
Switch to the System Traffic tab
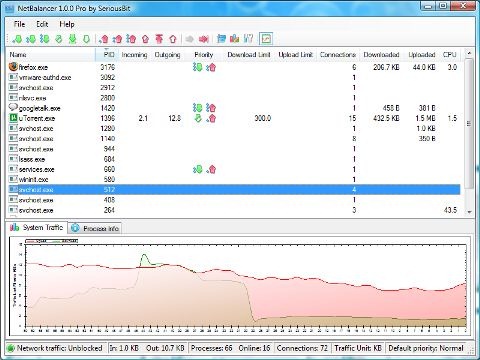(x=37, y=228)
